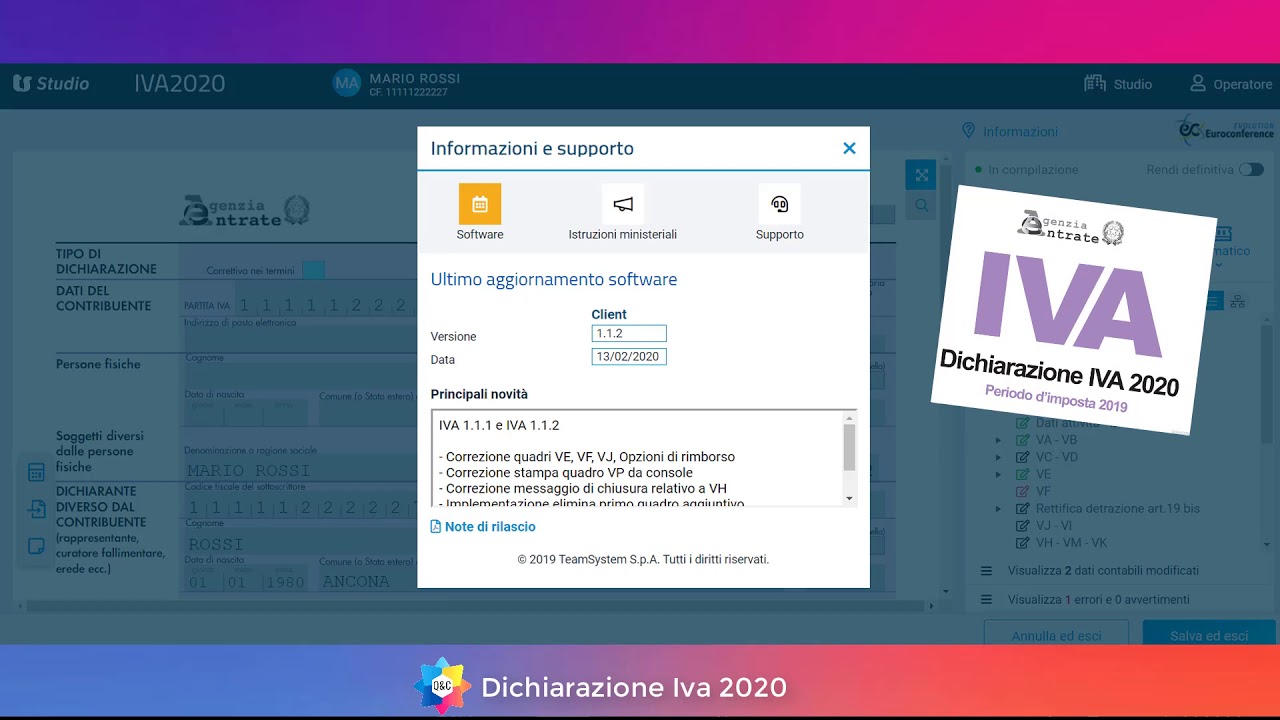Select the Versione field showing 1.1.2
1280x720 pixels.
[629, 334]
